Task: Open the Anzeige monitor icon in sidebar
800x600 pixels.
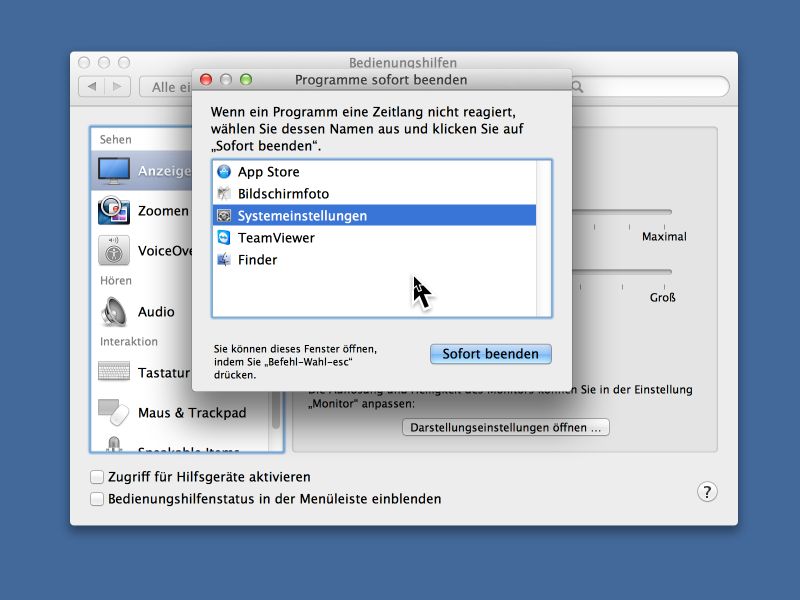Action: (x=114, y=170)
